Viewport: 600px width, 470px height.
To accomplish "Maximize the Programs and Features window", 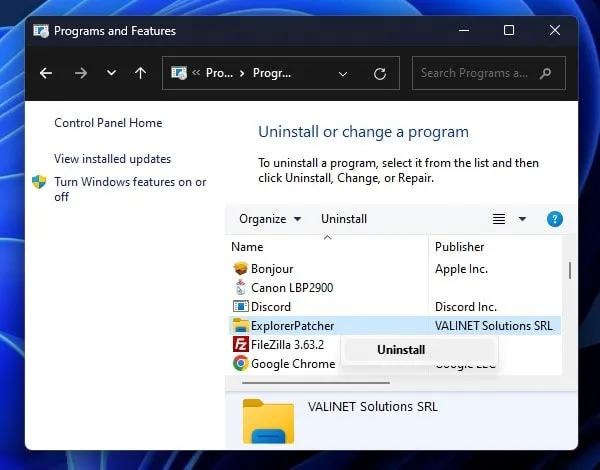I will pyautogui.click(x=509, y=30).
